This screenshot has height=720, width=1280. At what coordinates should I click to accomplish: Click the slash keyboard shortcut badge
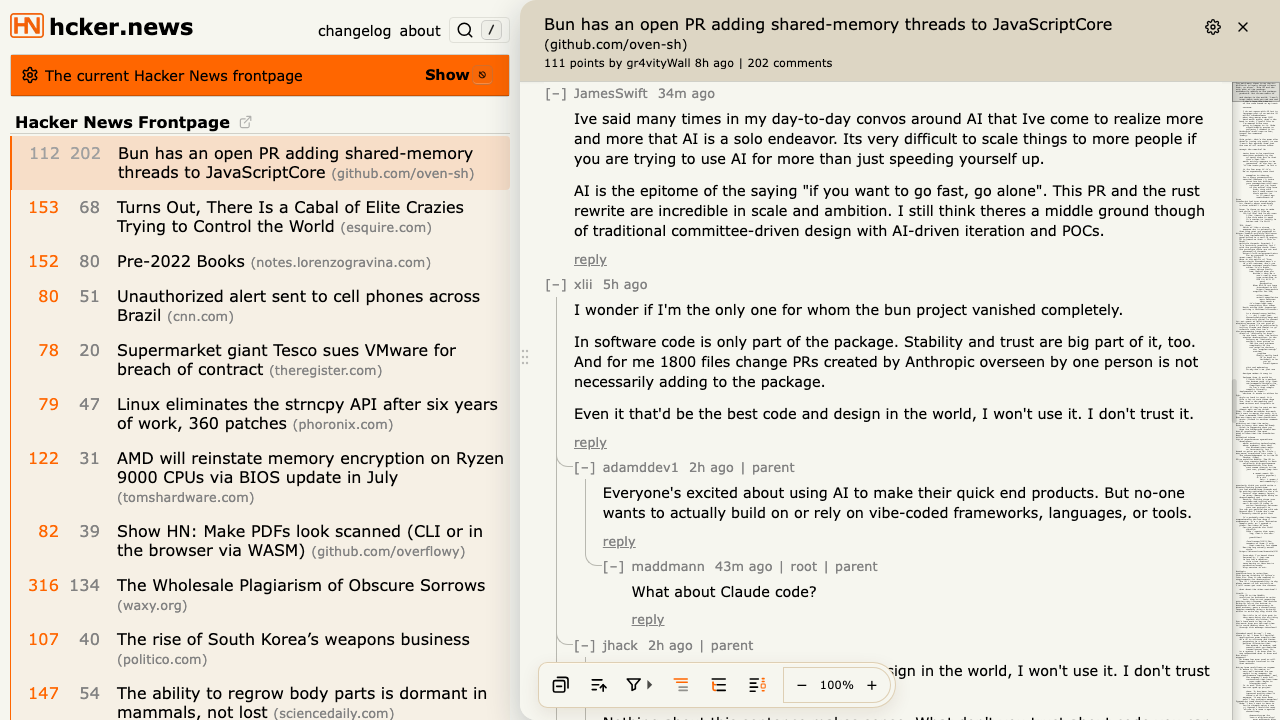491,31
